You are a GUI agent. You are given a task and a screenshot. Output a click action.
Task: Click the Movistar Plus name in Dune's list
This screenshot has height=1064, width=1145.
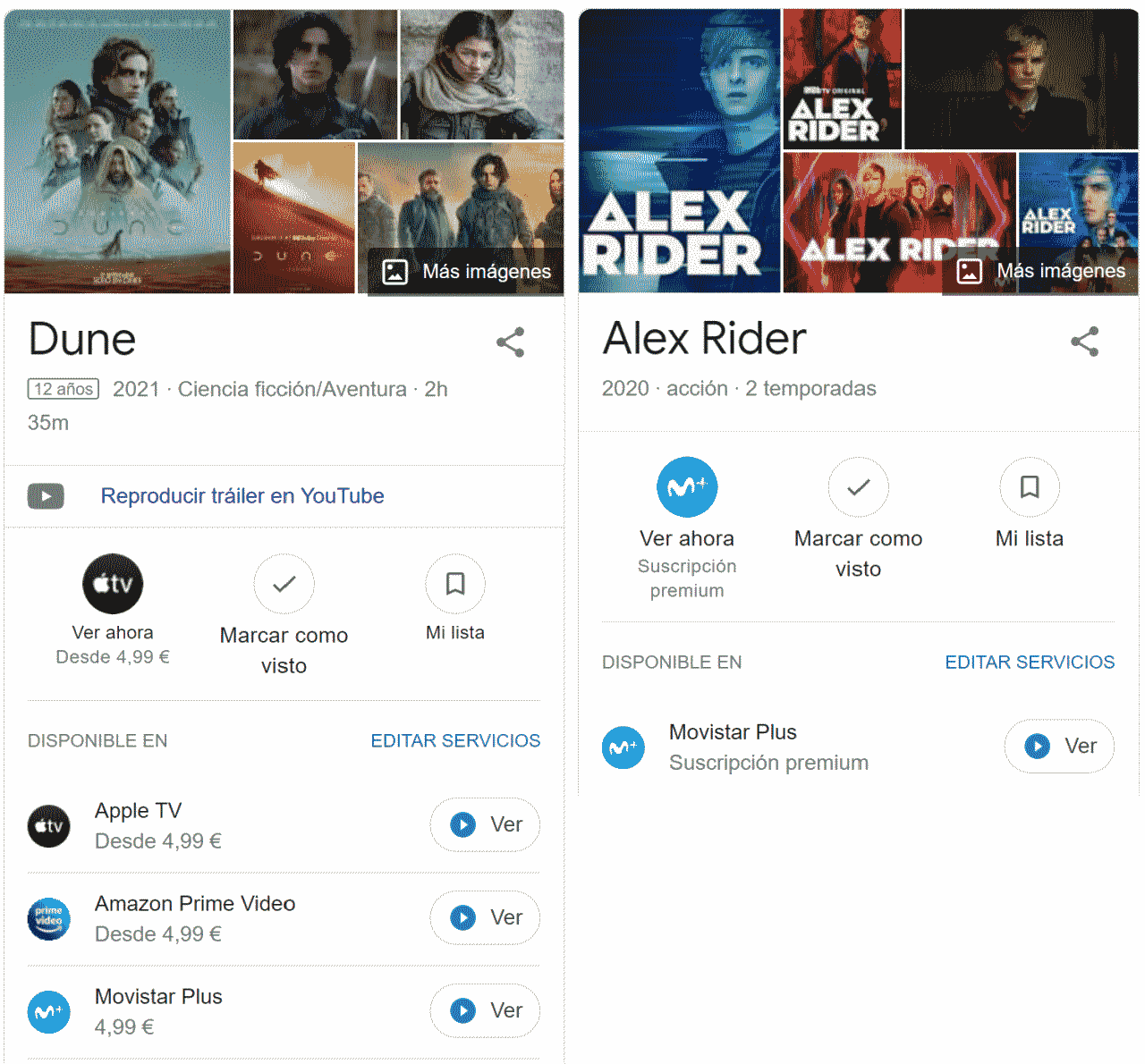click(158, 997)
